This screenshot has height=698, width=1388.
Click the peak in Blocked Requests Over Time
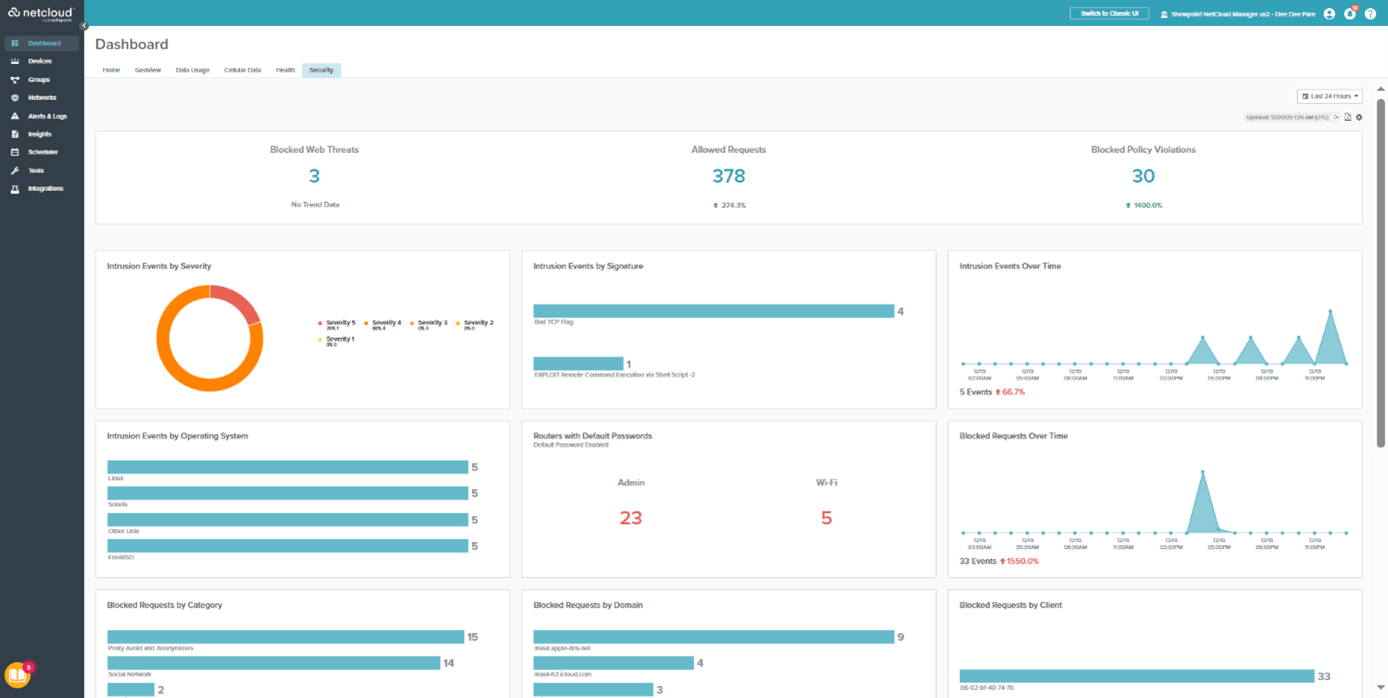tap(1203, 471)
